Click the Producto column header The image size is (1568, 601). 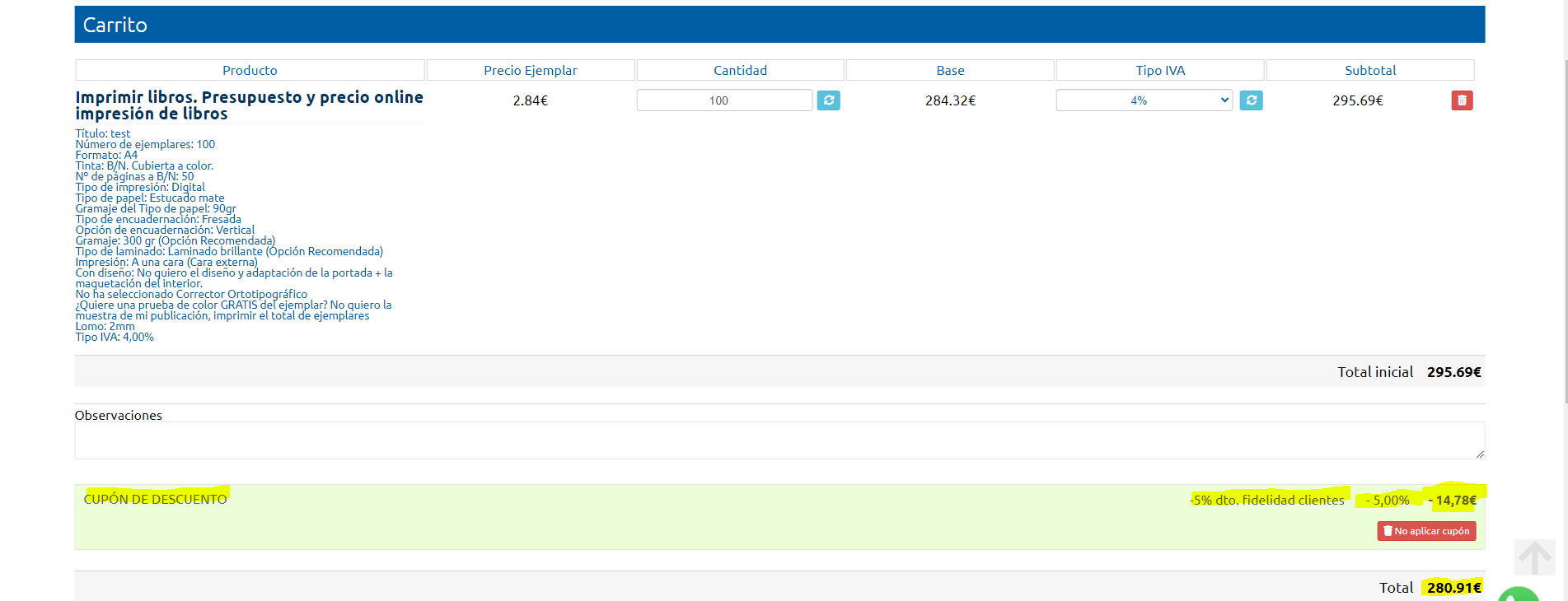pos(250,70)
